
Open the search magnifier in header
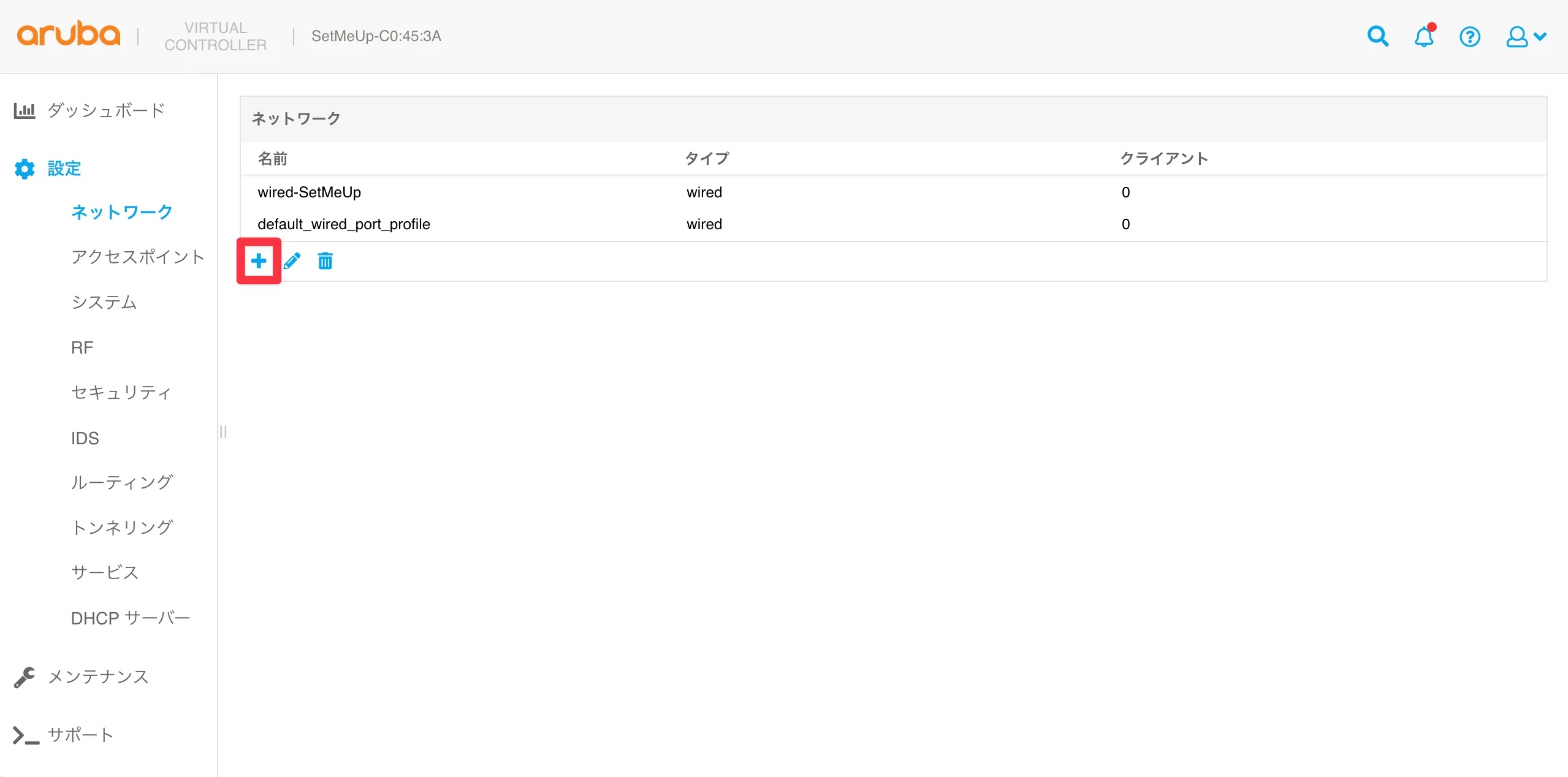coord(1377,37)
